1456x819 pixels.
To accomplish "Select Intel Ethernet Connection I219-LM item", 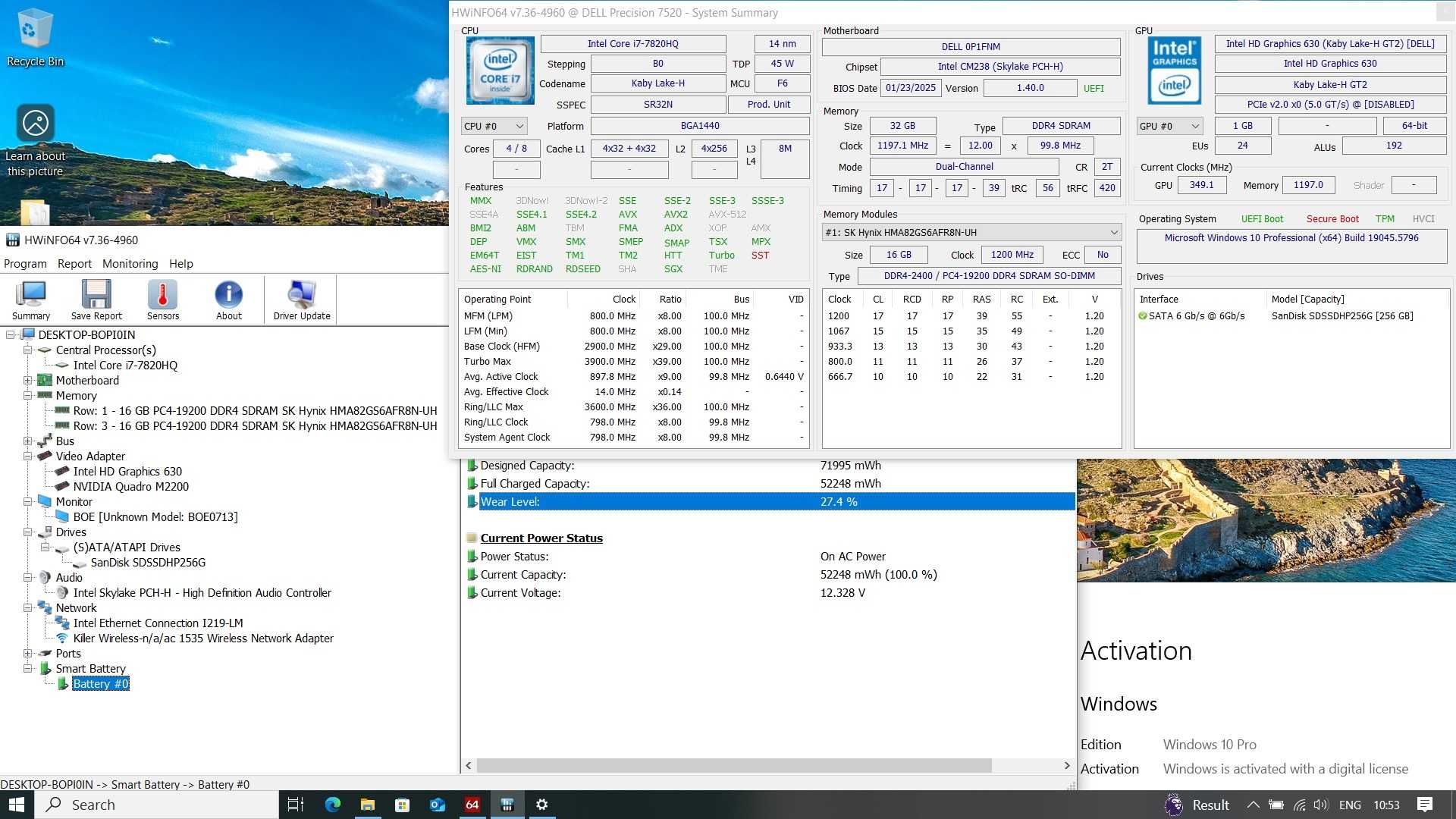I will (158, 623).
